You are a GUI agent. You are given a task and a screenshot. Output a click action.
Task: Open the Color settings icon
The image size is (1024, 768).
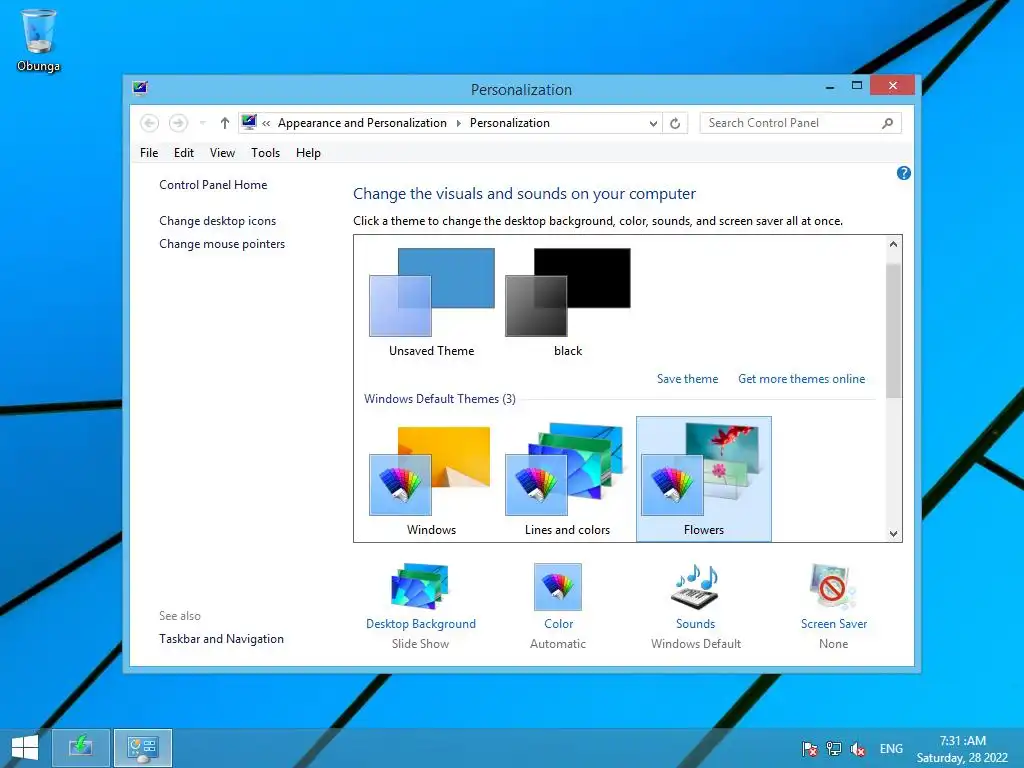click(558, 586)
